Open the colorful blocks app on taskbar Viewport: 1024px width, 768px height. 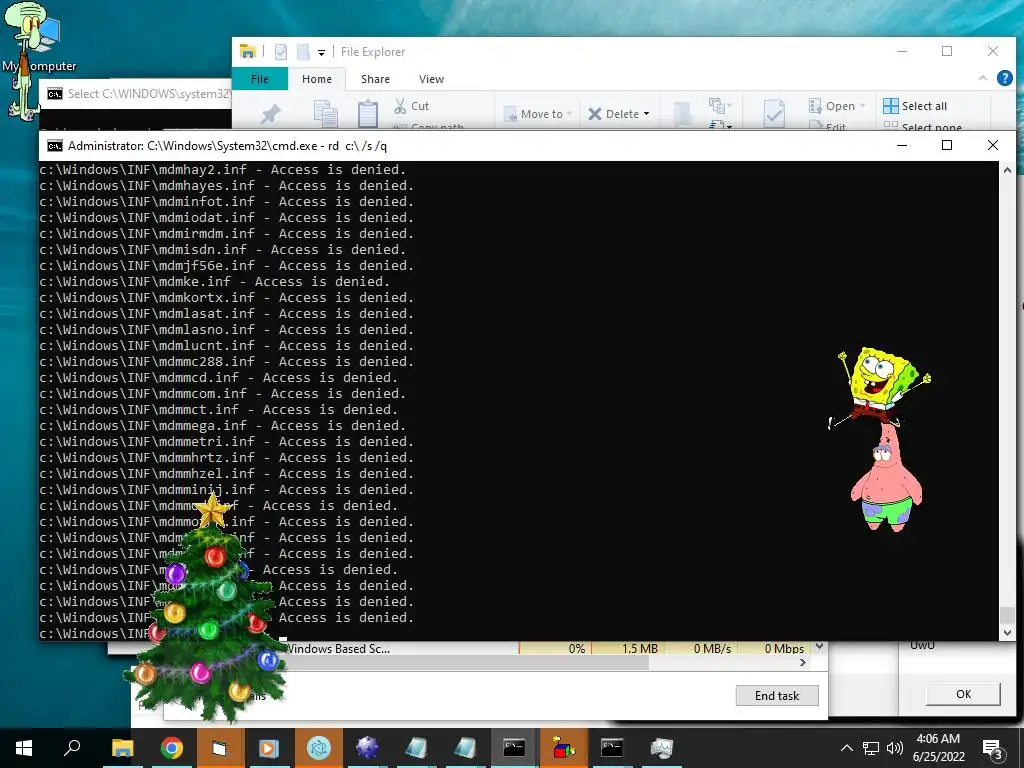point(563,748)
